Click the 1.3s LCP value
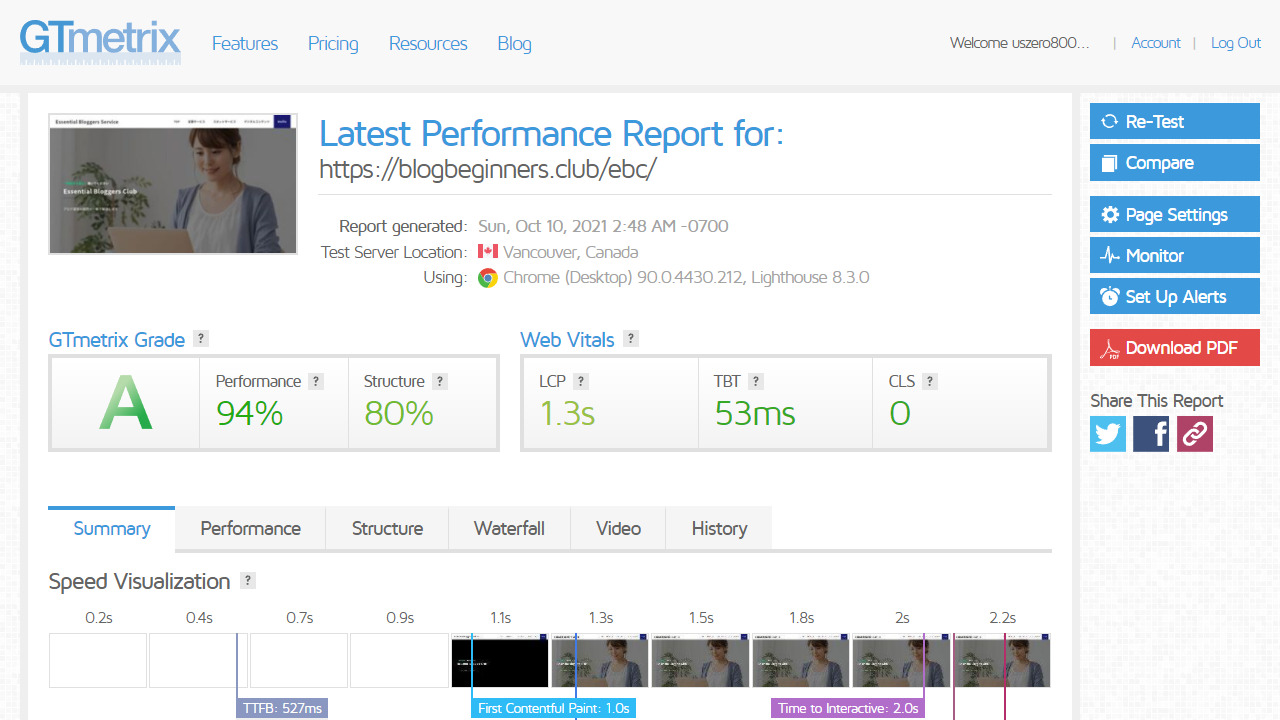This screenshot has height=720, width=1280. (567, 413)
